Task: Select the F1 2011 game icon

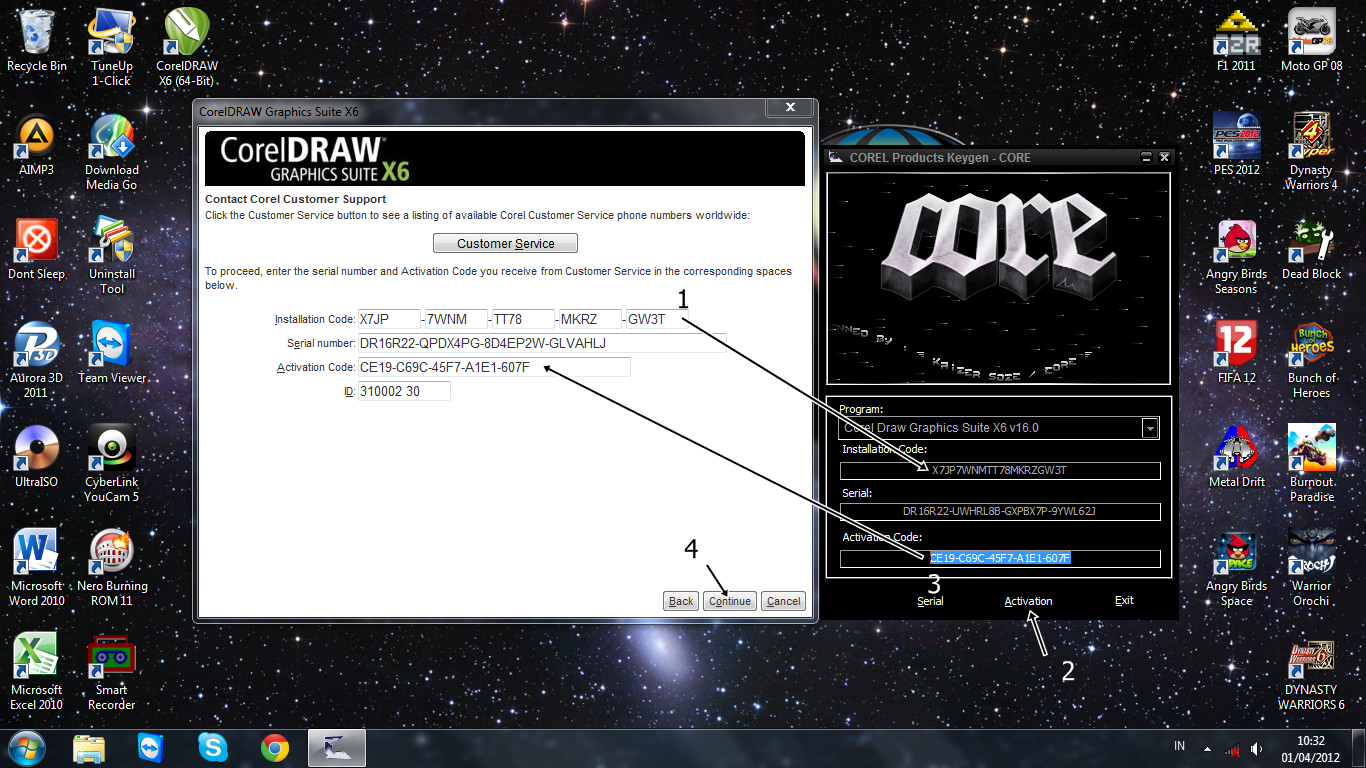Action: pyautogui.click(x=1236, y=41)
